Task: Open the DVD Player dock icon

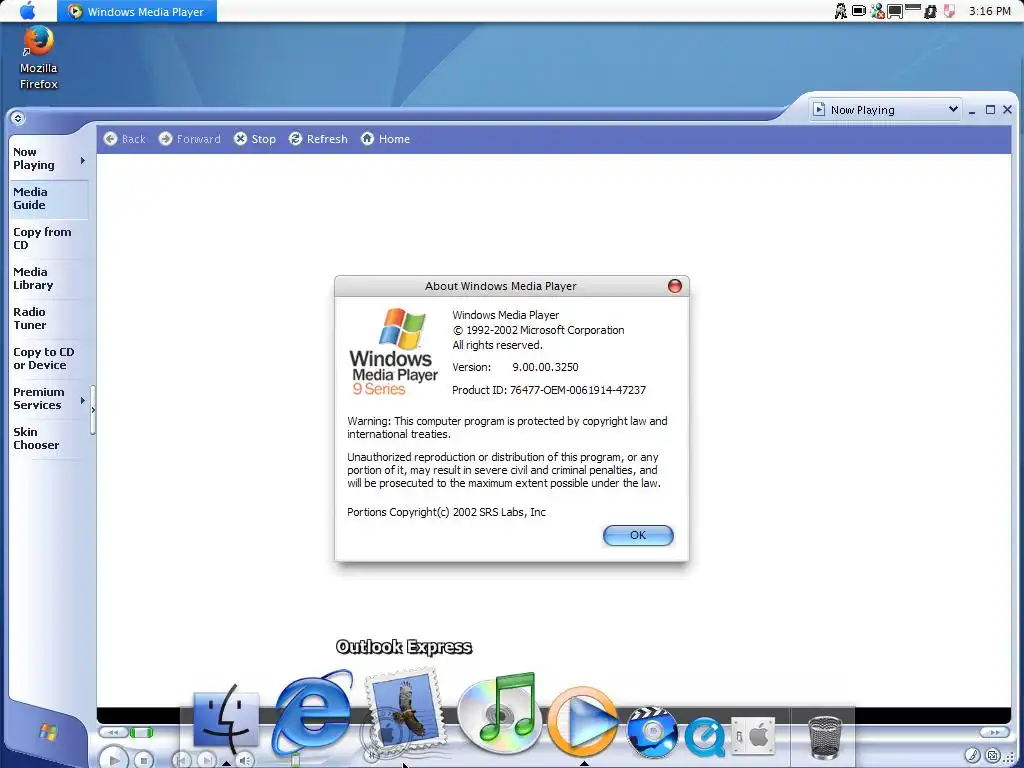Action: point(652,731)
